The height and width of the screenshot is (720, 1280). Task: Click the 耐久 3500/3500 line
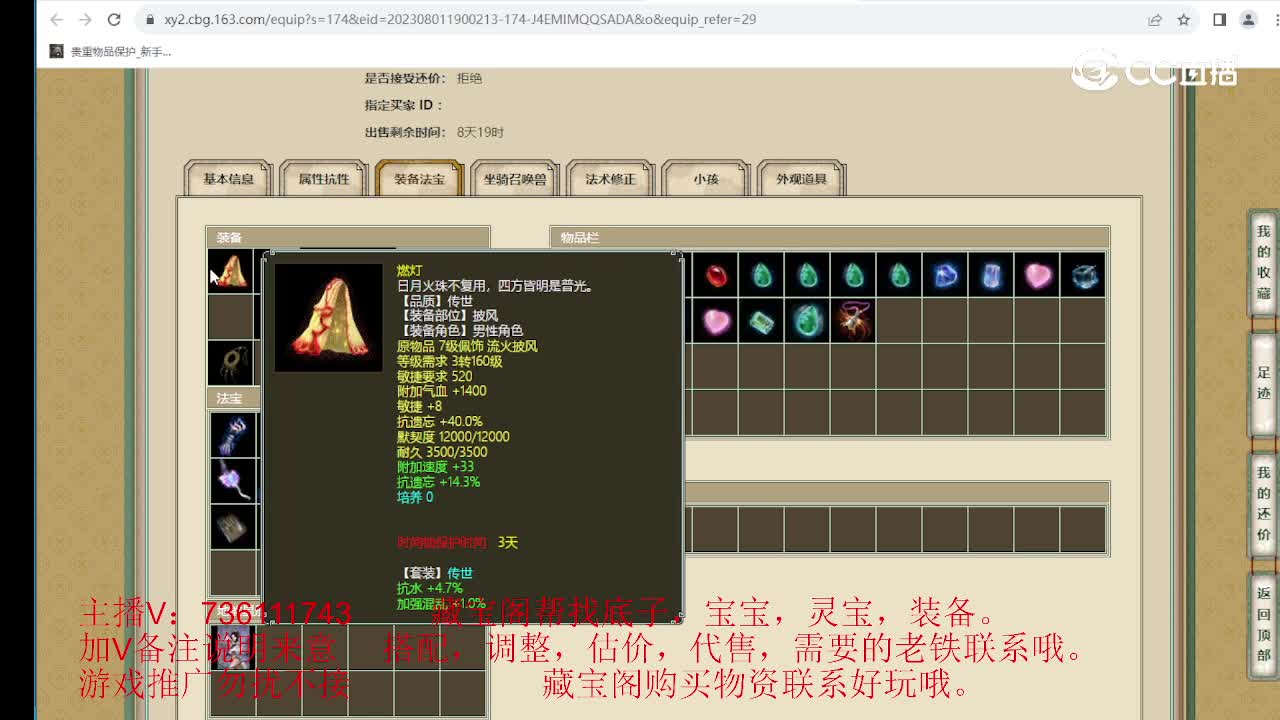click(x=442, y=452)
